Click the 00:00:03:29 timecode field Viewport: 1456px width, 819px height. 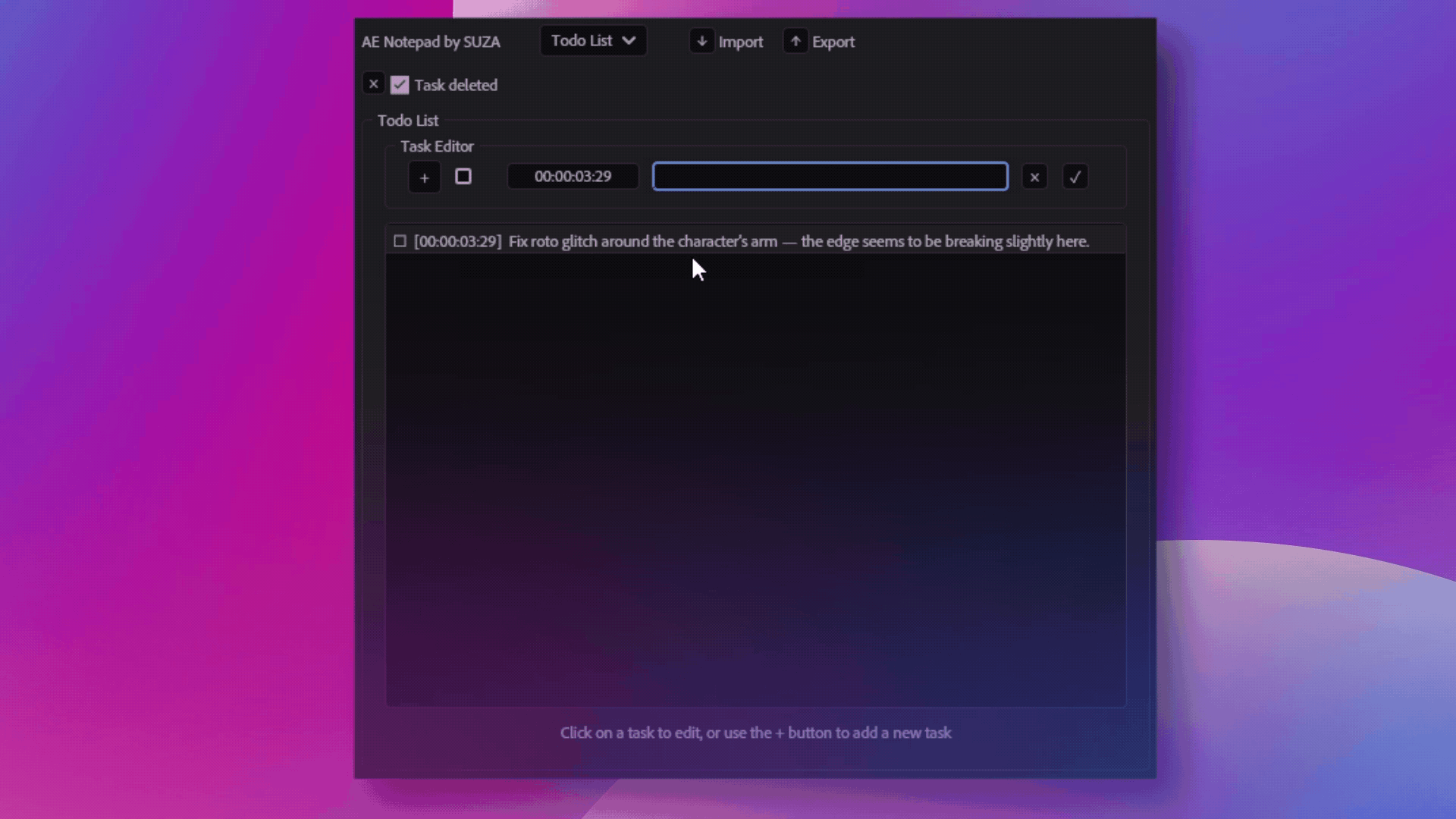coord(573,177)
